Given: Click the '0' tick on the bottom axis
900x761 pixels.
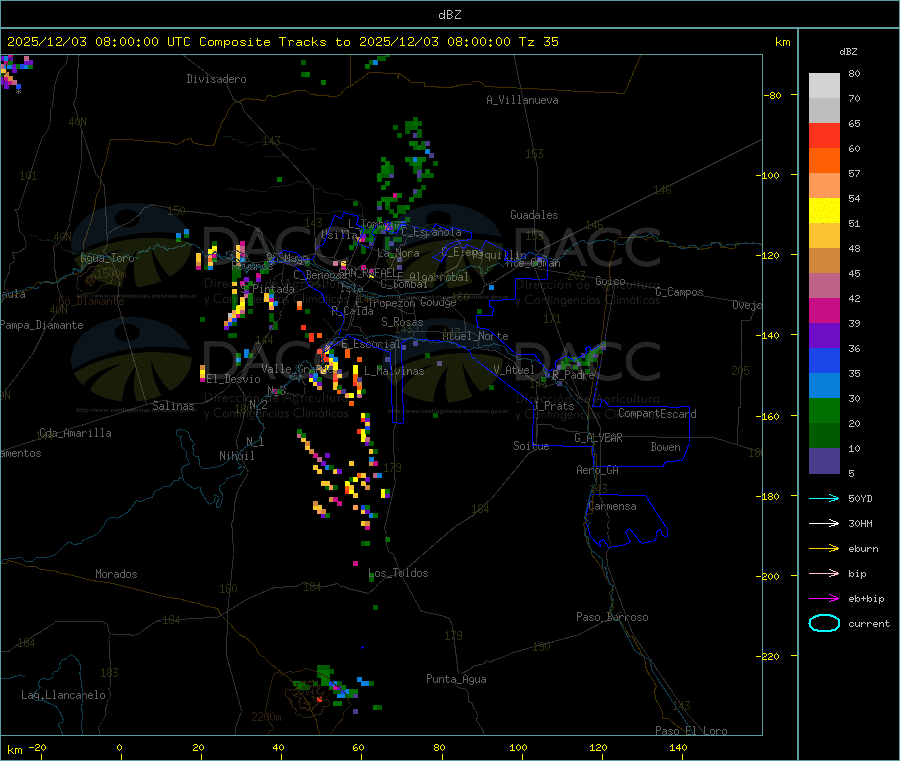Looking at the screenshot, I should [119, 747].
